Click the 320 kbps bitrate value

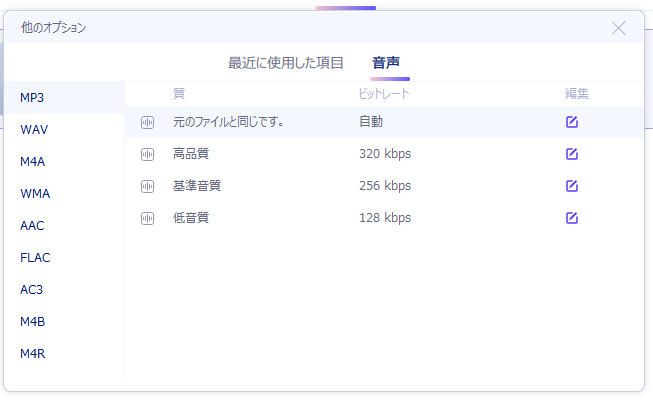(385, 154)
